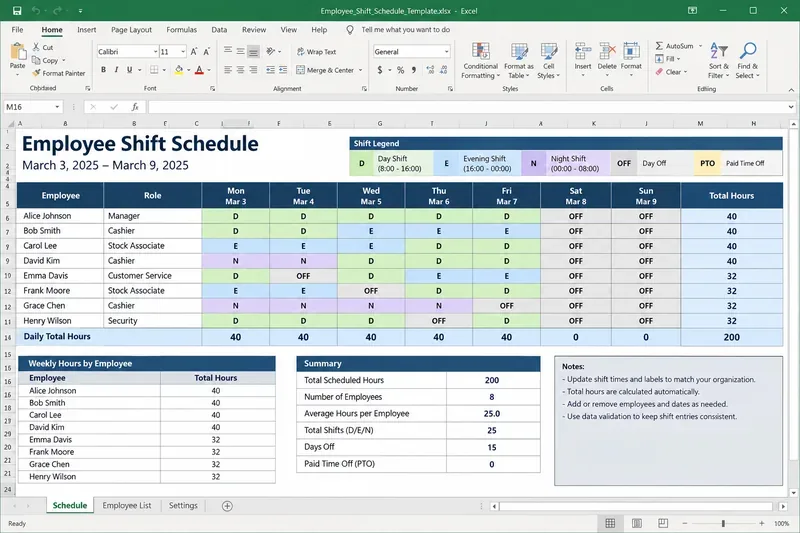Switch to the Page Layout tab
The width and height of the screenshot is (800, 533).
(131, 30)
